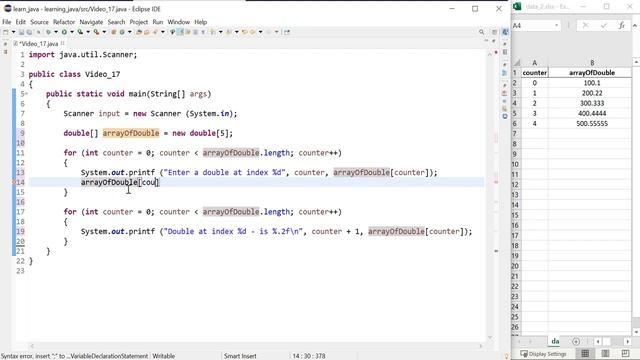Click the Coverage launch icon in Eclipse toolbar

coord(80,32)
